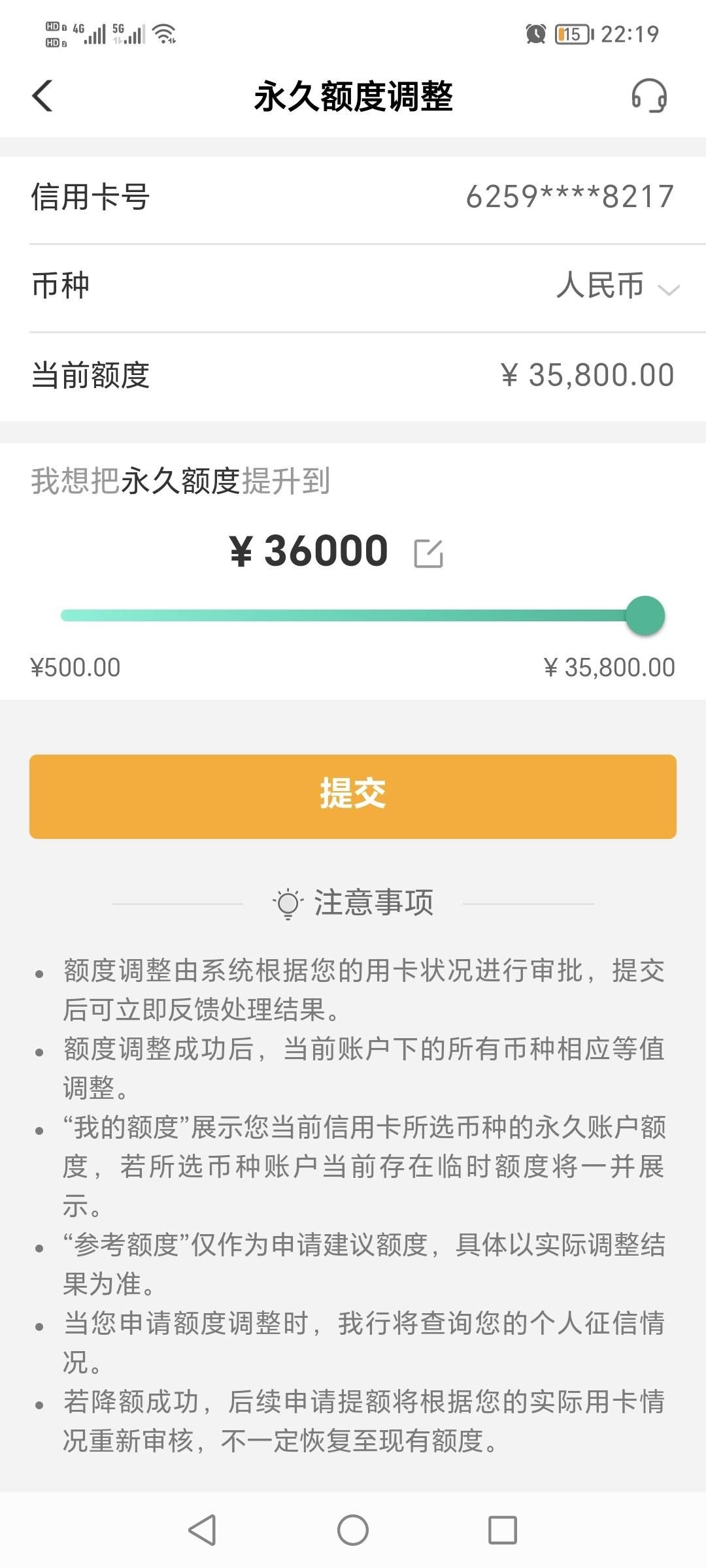Tap Android back navigation triangle
Screen dimensions: 706x1568
coord(202,1529)
